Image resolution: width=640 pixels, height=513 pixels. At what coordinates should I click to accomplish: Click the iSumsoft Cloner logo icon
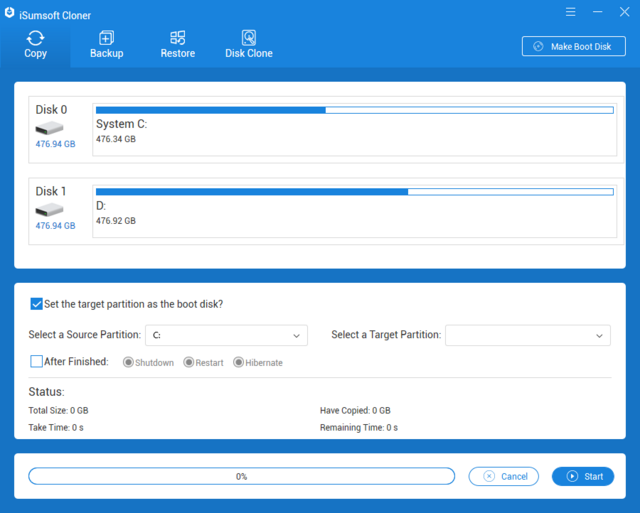[x=10, y=13]
